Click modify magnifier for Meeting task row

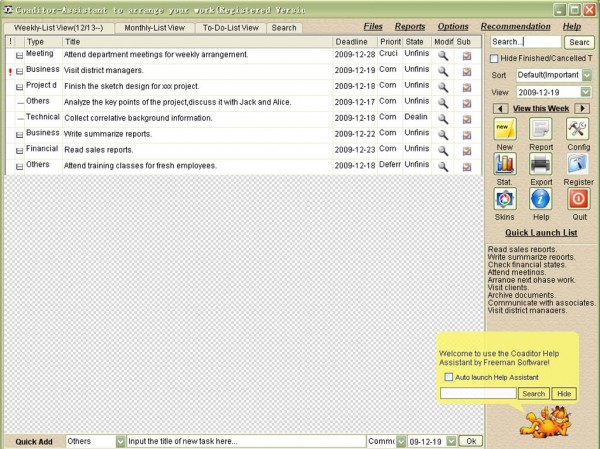tap(443, 55)
